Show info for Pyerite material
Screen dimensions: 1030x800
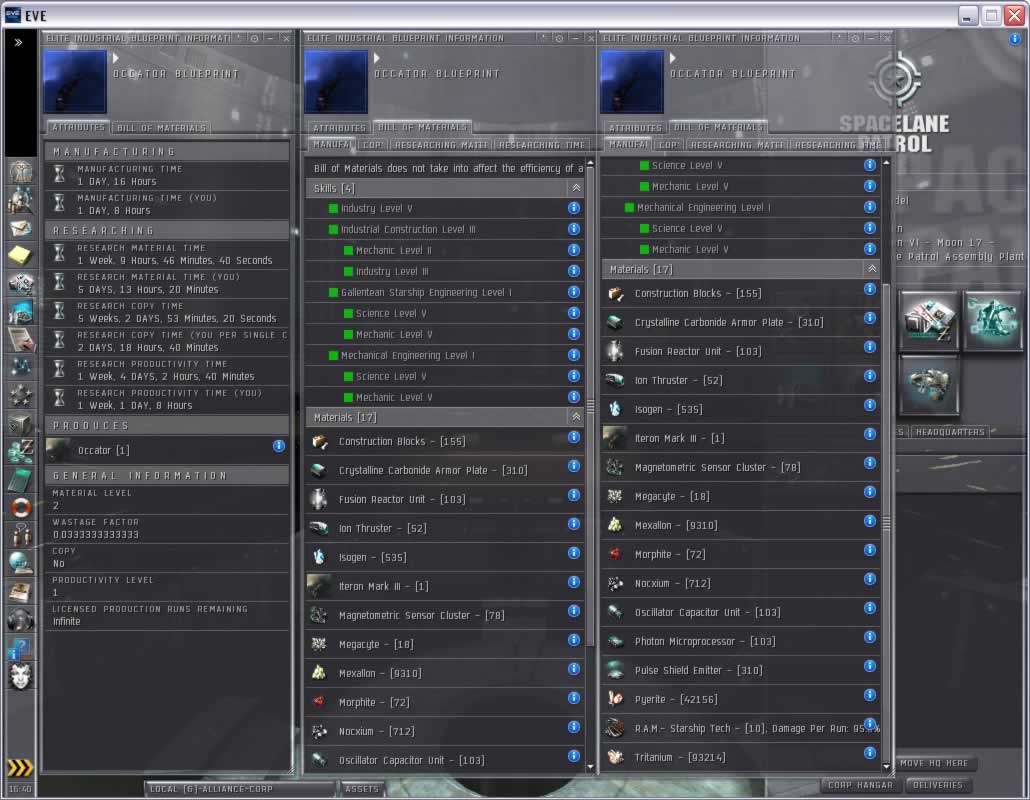point(870,695)
